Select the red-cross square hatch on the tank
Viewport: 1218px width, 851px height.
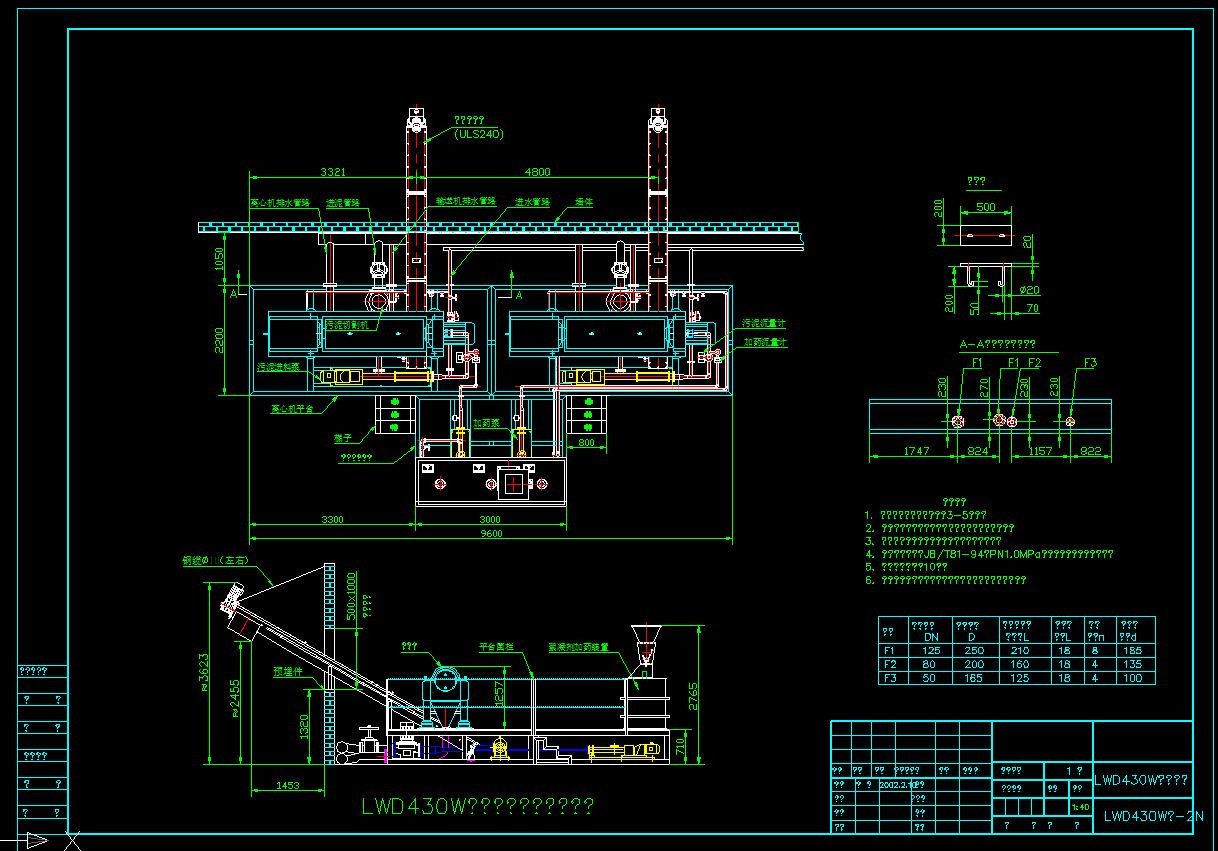(x=512, y=484)
